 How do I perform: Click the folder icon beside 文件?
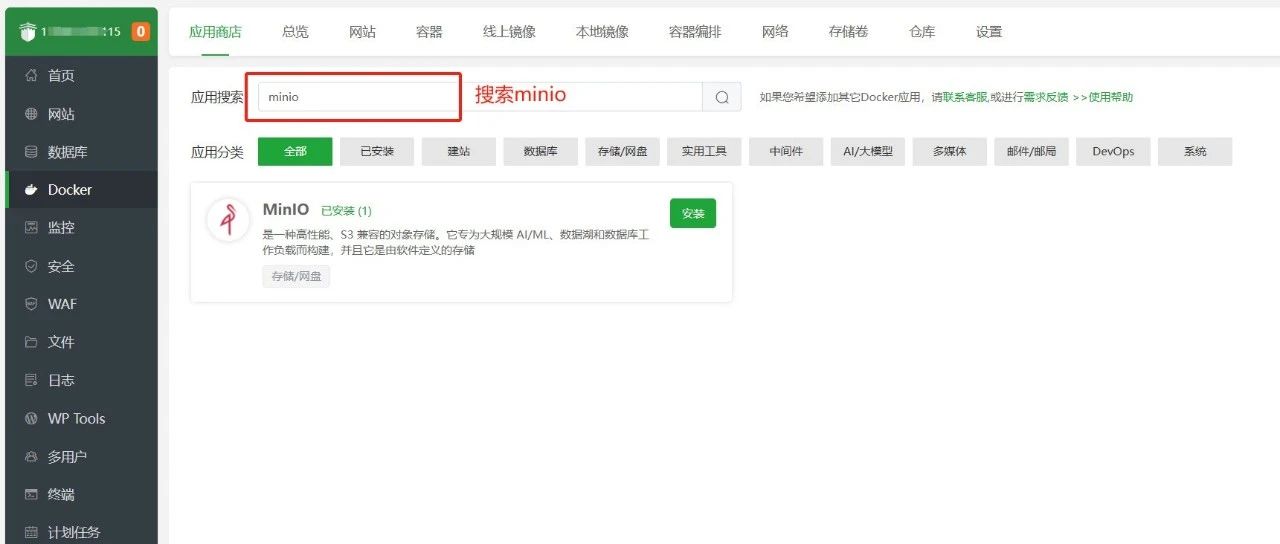click(x=31, y=342)
